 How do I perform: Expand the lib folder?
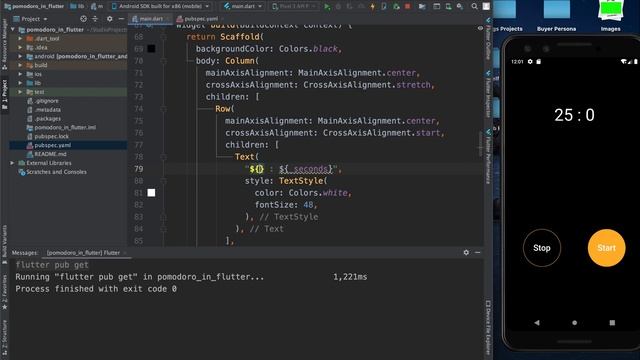20,83
